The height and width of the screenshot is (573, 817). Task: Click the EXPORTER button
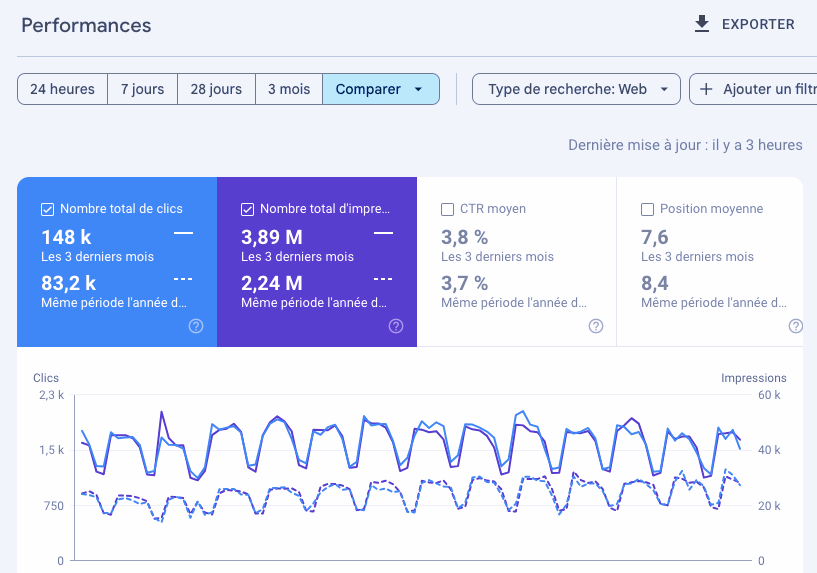[x=757, y=24]
